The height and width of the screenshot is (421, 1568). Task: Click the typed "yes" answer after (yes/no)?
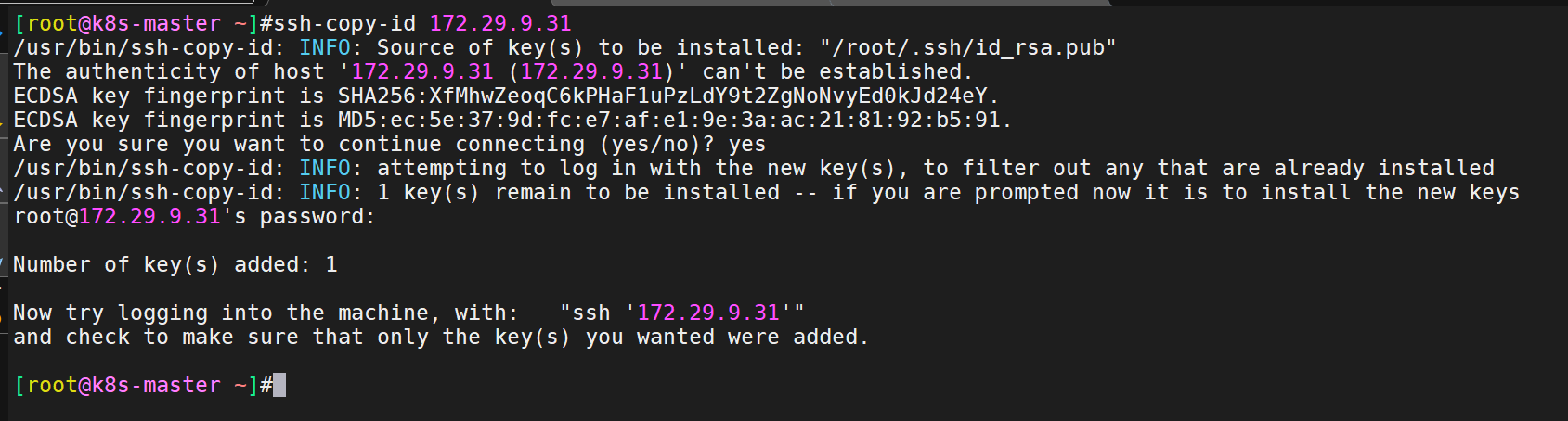(x=747, y=144)
